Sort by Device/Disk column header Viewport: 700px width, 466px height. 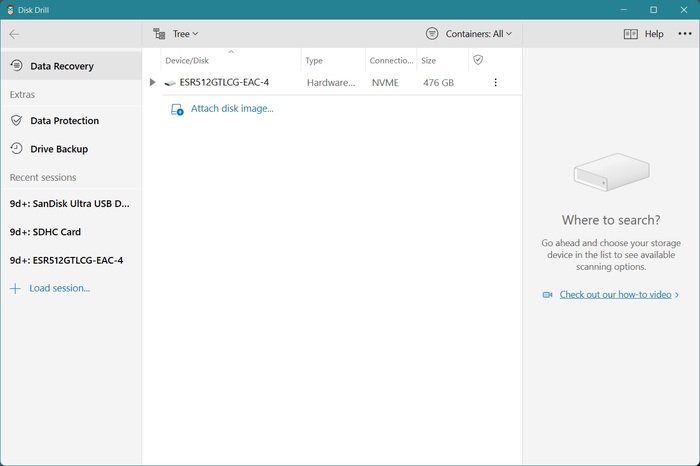point(187,61)
